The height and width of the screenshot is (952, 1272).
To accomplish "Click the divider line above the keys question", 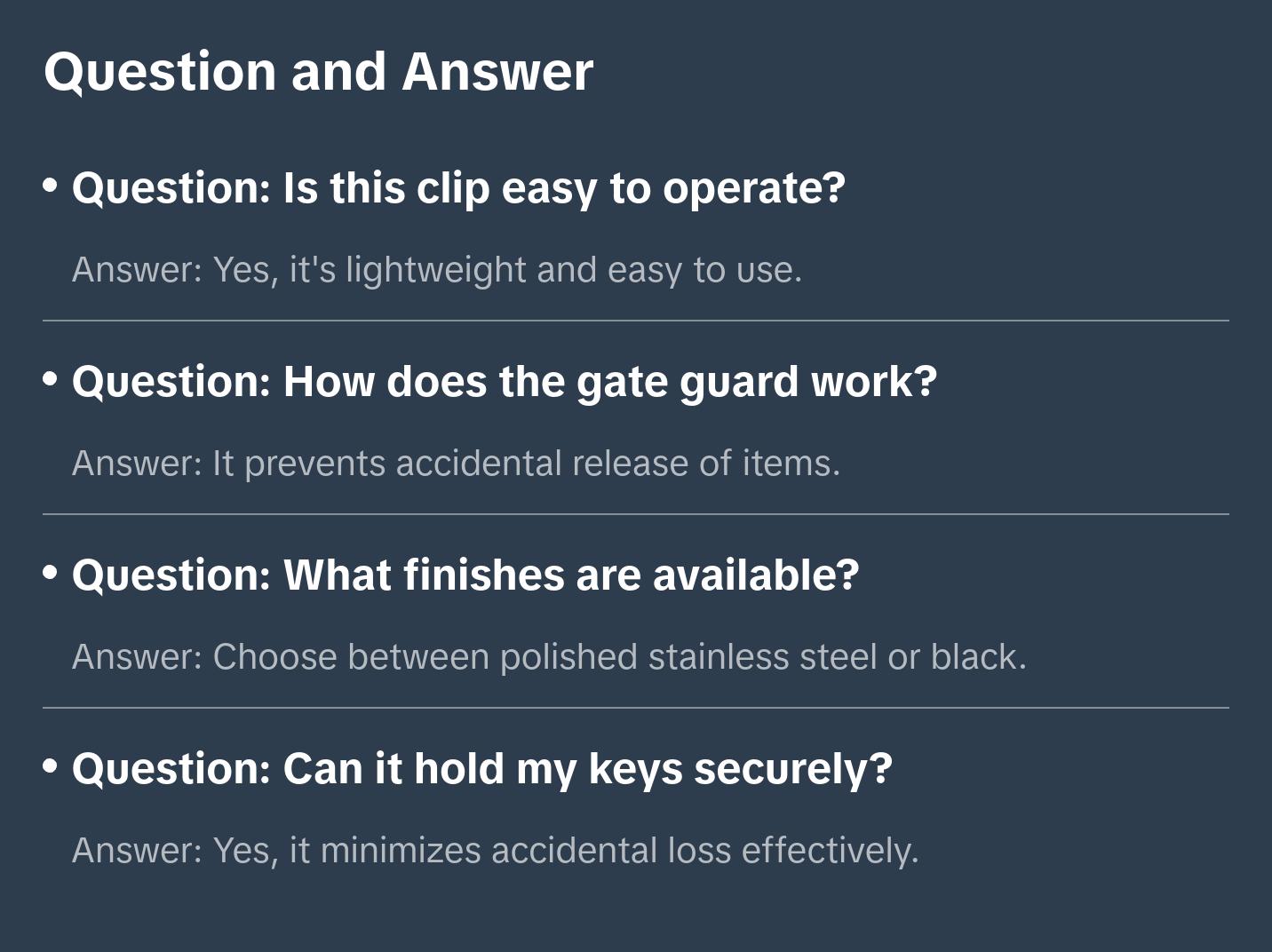I will pyautogui.click(x=636, y=708).
